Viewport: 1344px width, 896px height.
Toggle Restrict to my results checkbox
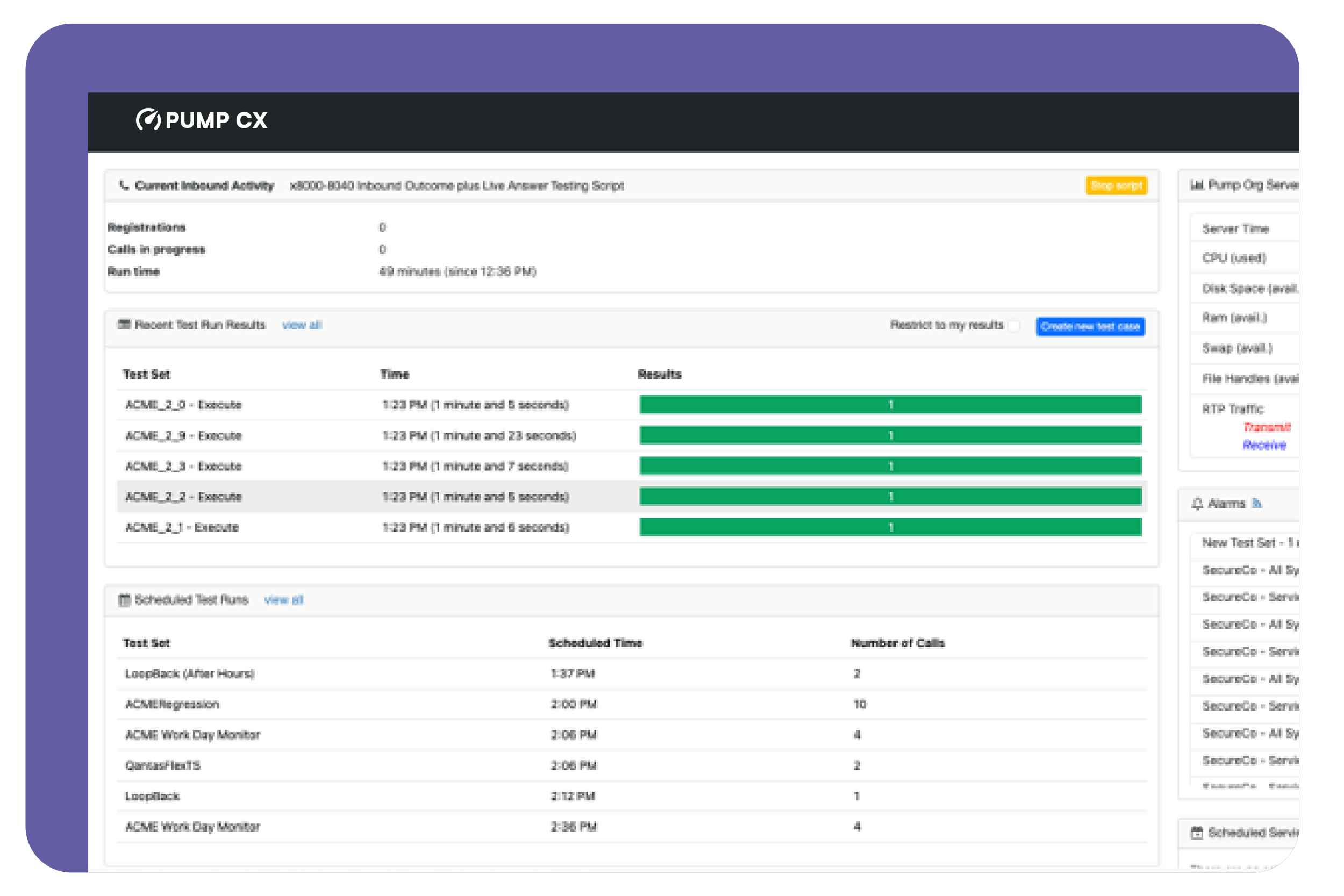(1014, 326)
